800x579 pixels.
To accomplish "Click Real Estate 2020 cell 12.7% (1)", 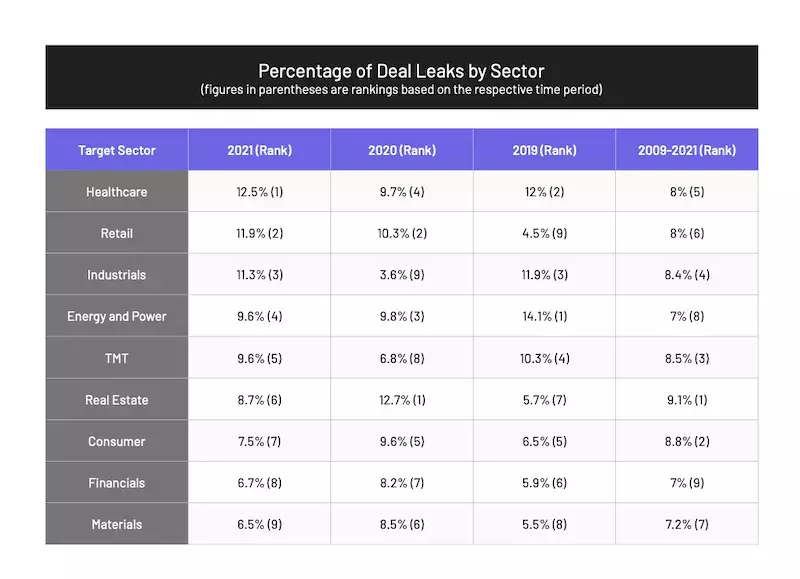I will click(402, 400).
